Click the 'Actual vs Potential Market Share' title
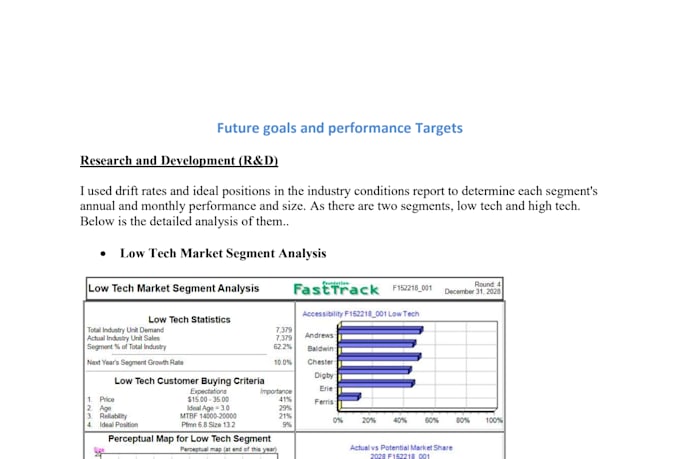The image size is (680, 459). [x=401, y=448]
